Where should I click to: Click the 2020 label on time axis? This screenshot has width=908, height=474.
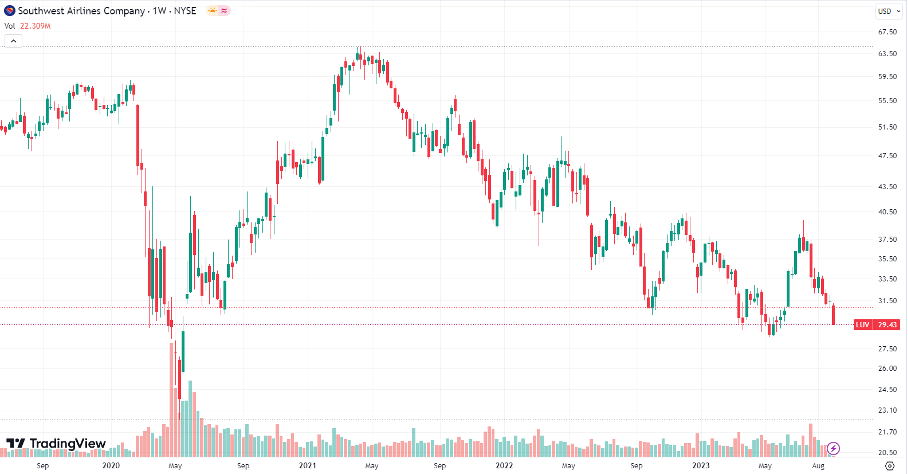pos(111,465)
